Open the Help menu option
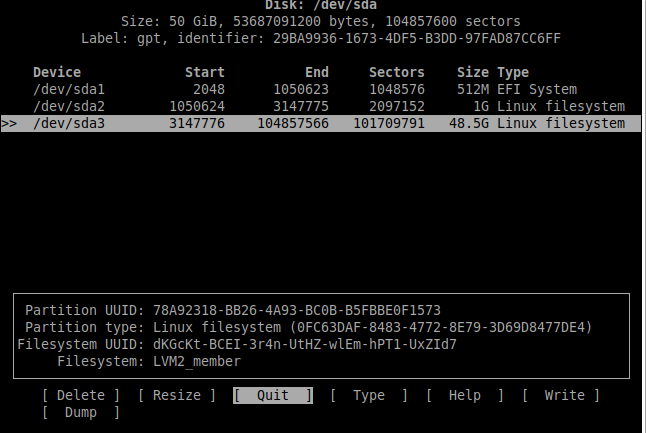Screen dimensions: 646x433 click(464, 395)
